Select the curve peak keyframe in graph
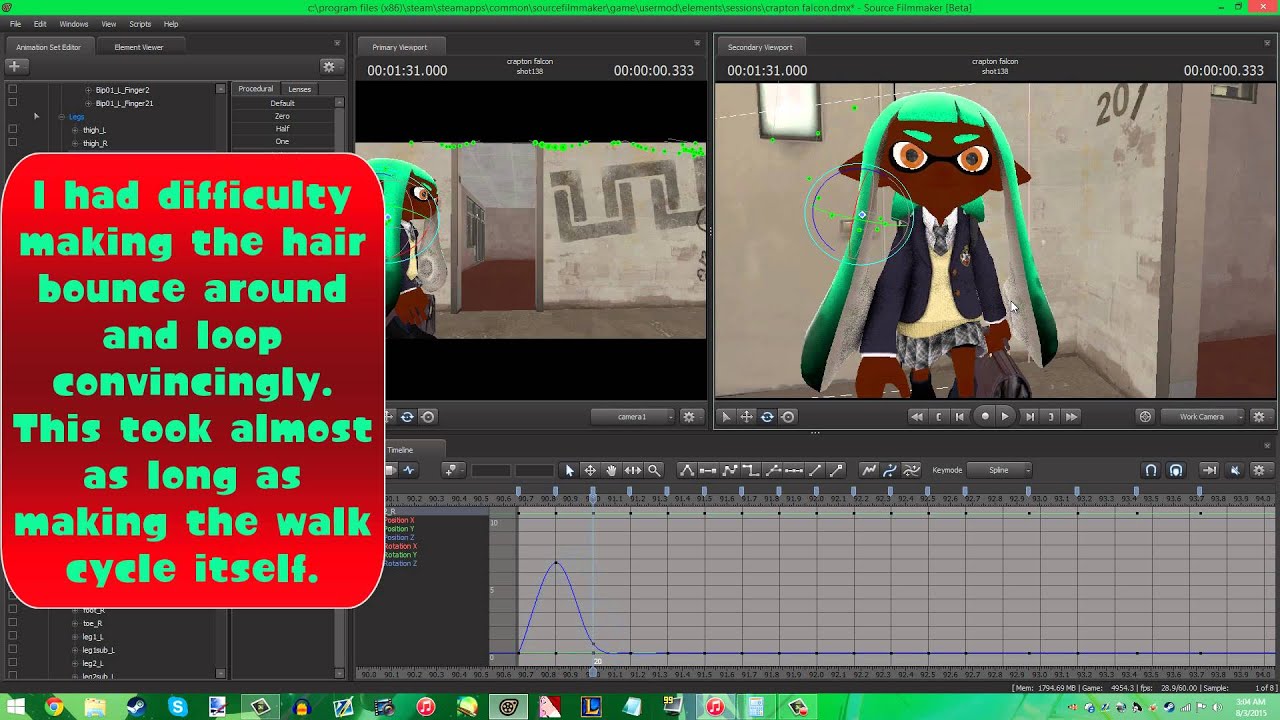 pyautogui.click(x=556, y=563)
